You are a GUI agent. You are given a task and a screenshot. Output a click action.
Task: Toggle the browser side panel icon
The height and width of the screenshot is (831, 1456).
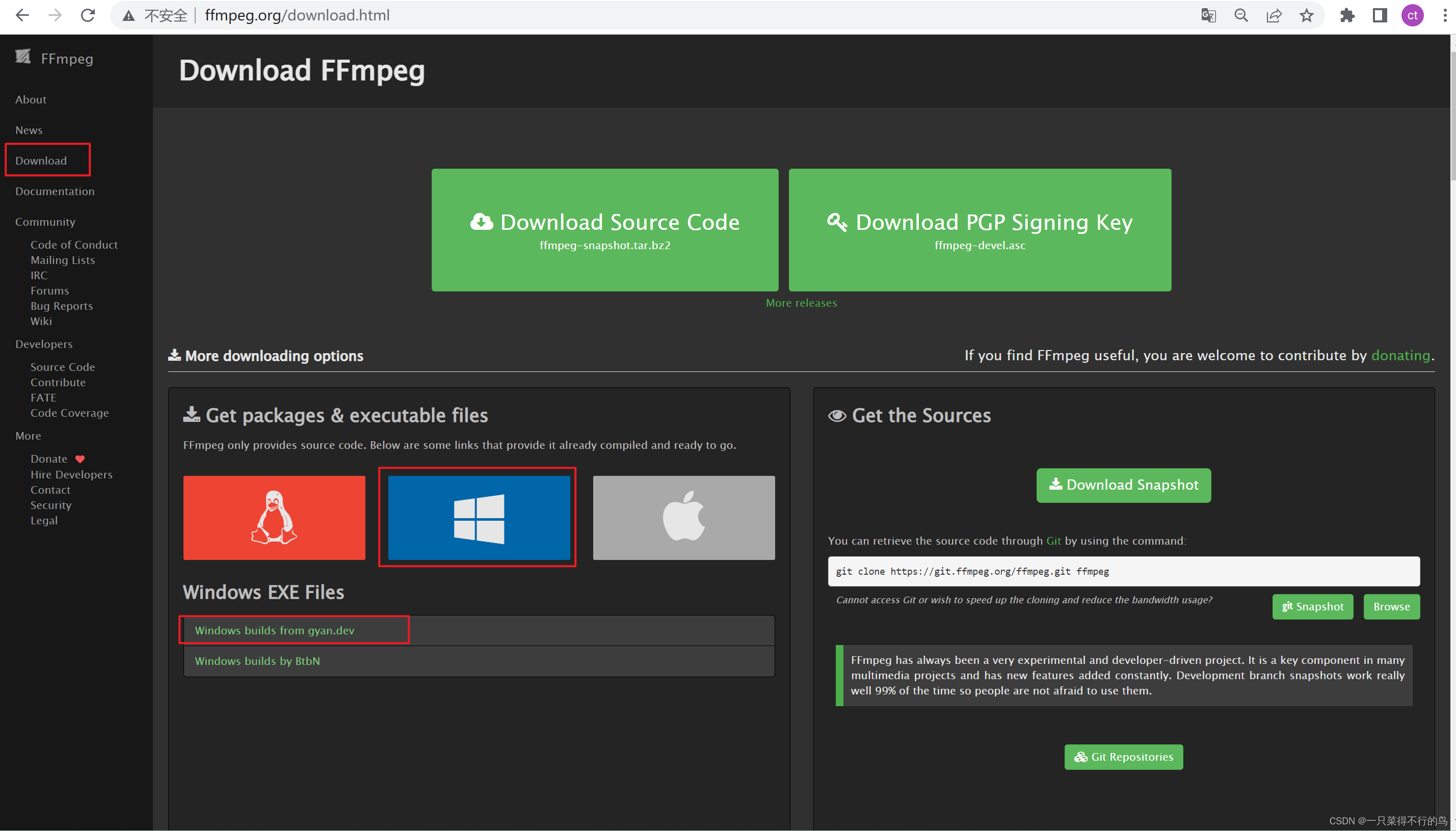[1380, 15]
